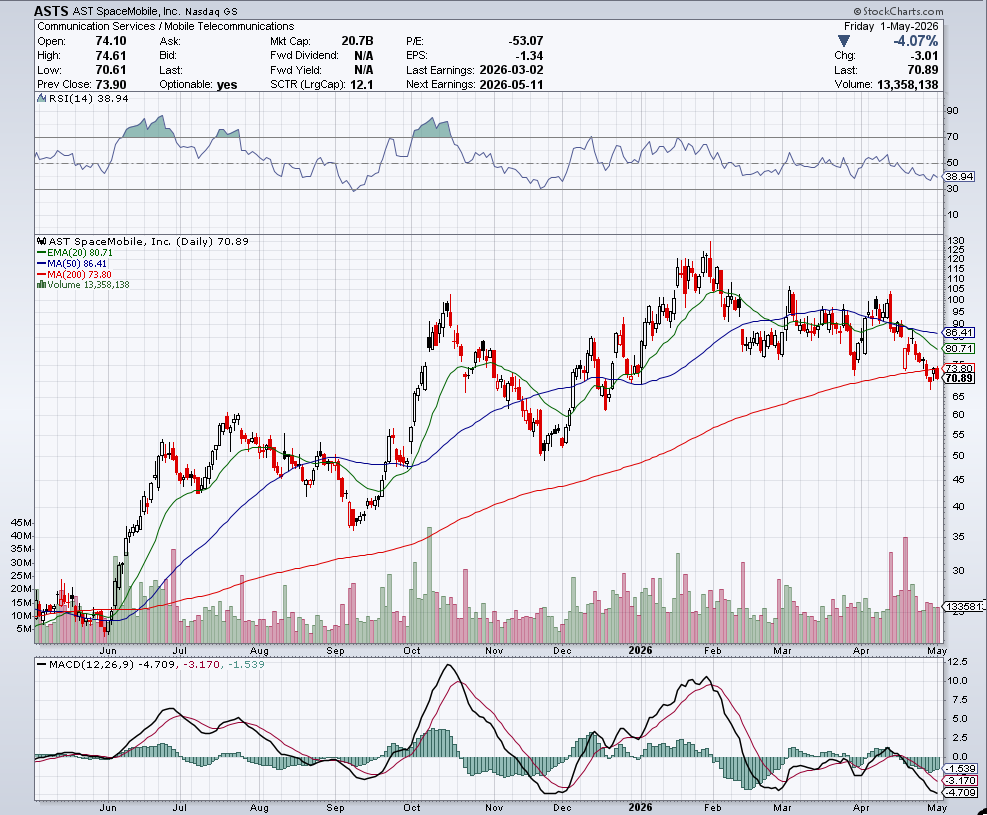Click the High price 74.61
987x815 pixels.
point(111,55)
